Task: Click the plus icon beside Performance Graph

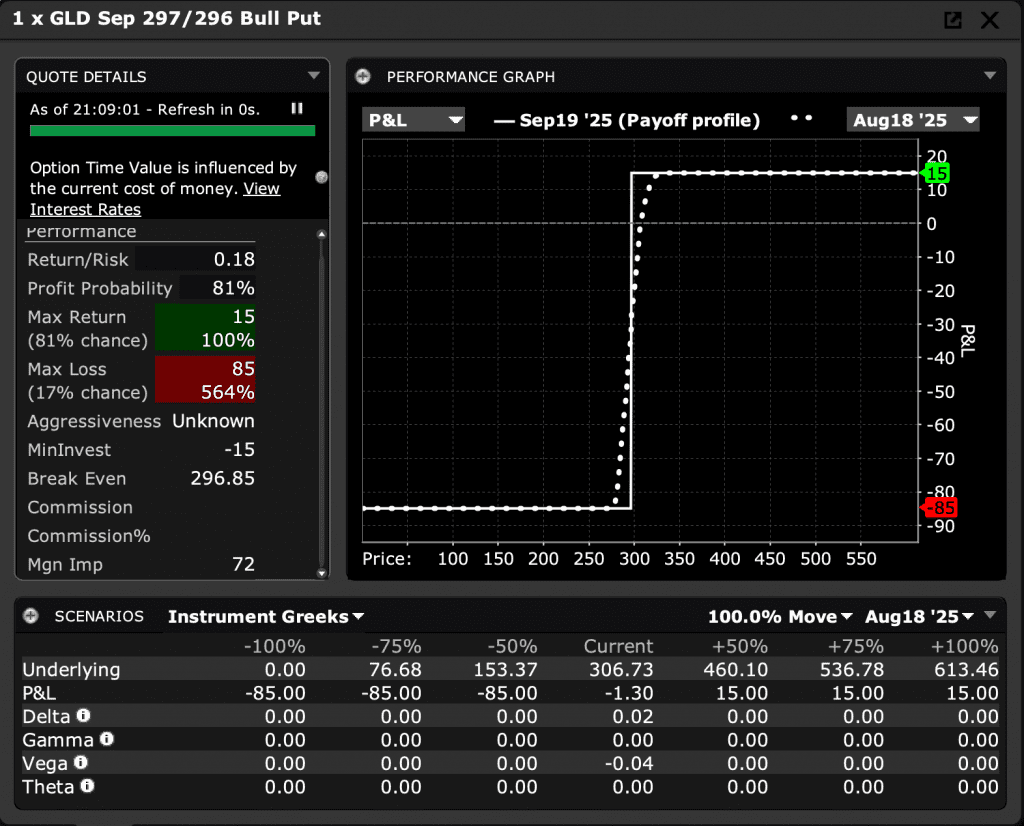Action: point(362,76)
